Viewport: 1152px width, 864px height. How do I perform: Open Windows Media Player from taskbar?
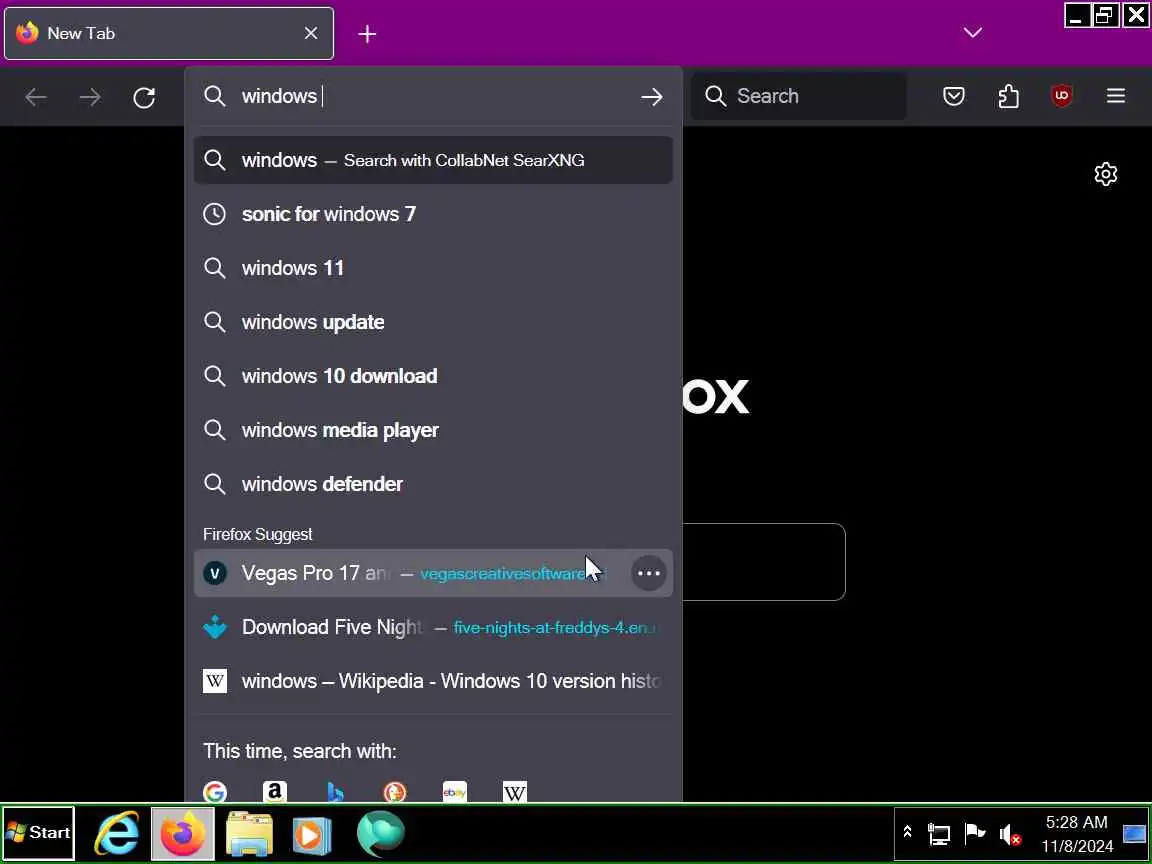click(312, 834)
